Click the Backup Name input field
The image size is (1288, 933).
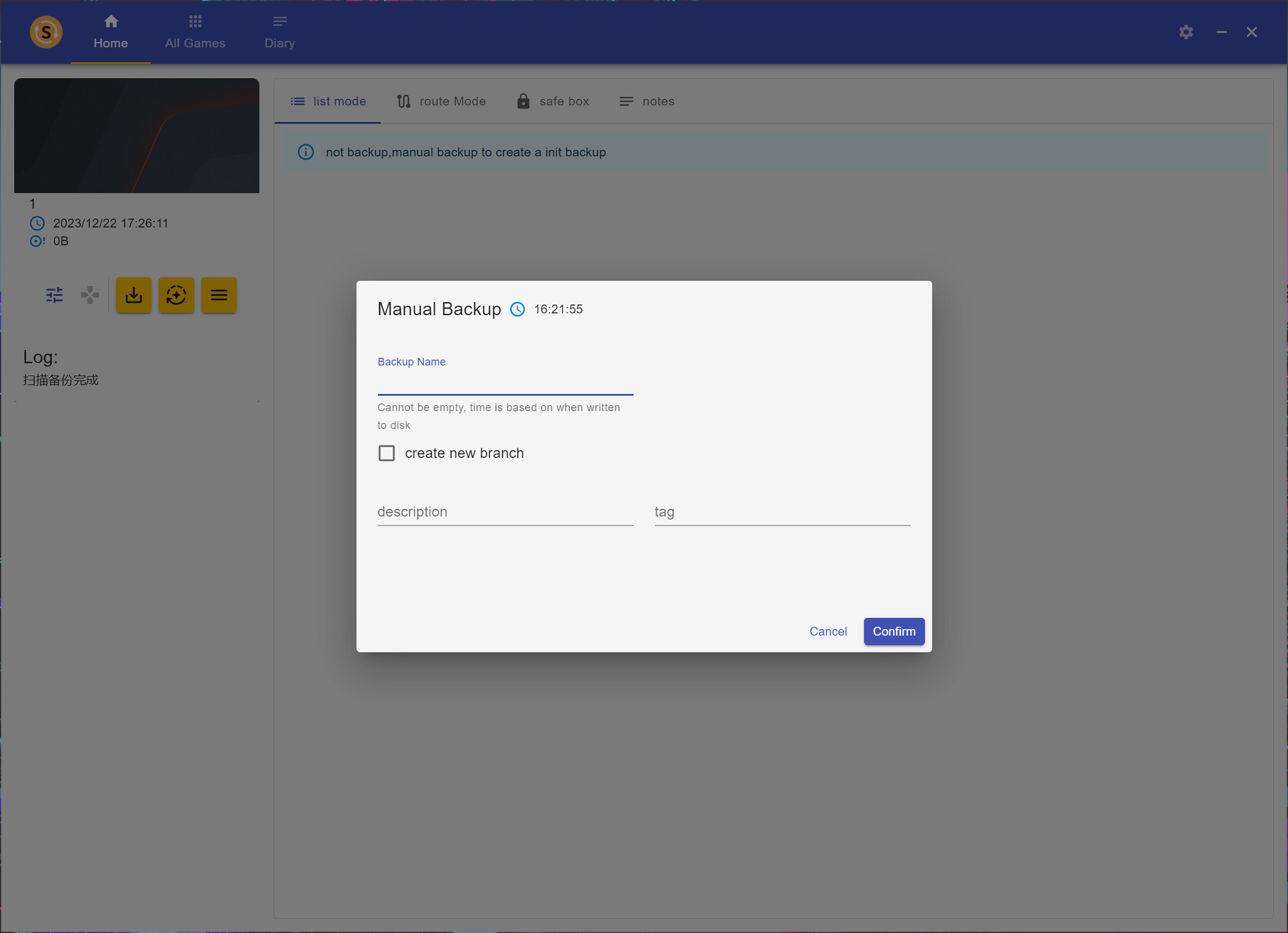[505, 385]
